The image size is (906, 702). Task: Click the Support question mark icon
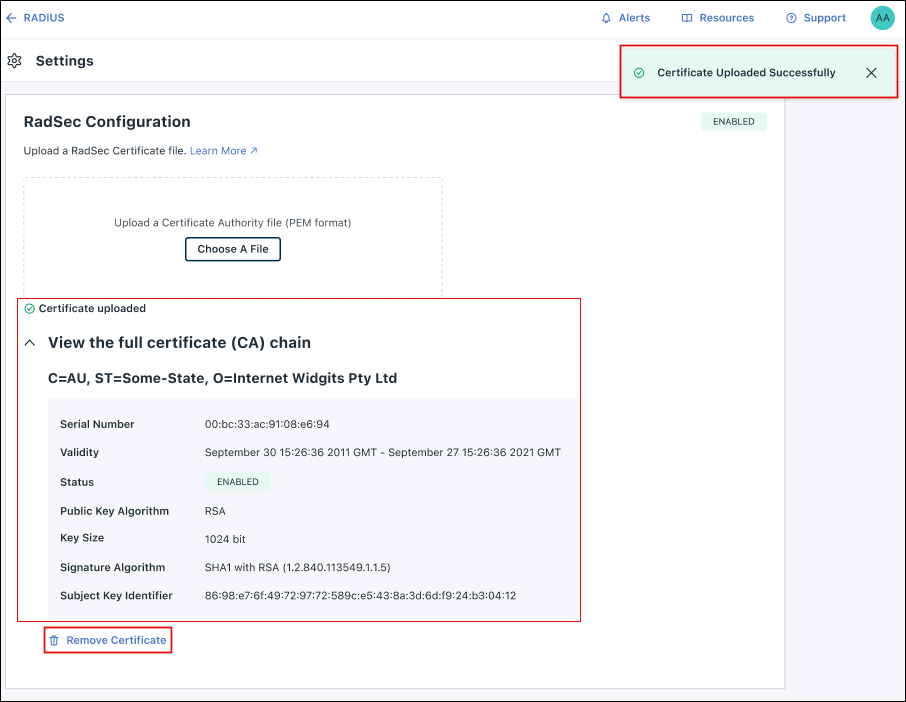[x=791, y=18]
